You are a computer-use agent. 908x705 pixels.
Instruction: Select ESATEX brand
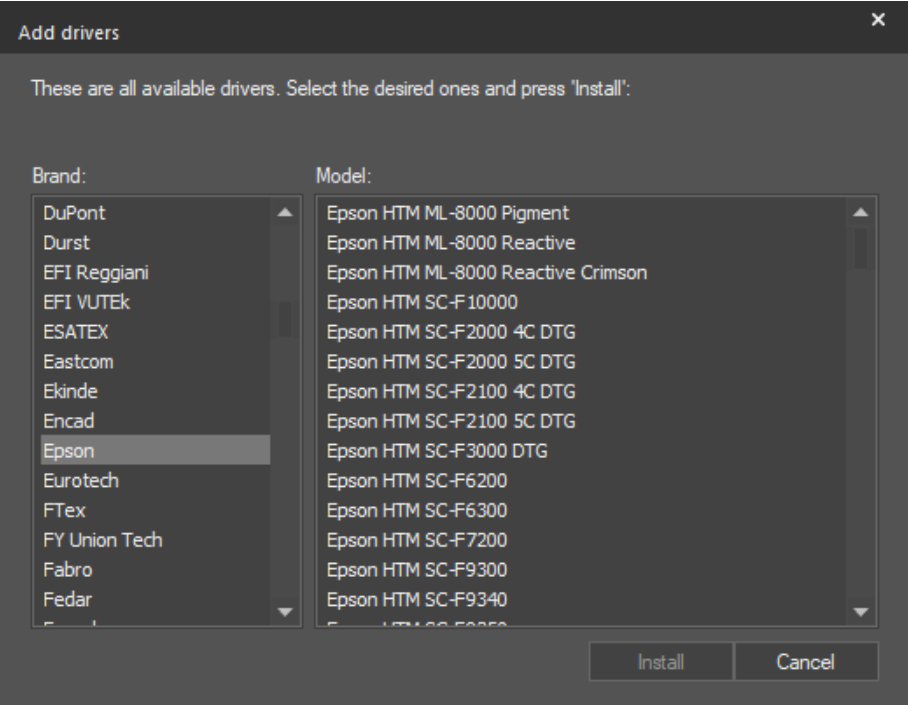[155, 331]
